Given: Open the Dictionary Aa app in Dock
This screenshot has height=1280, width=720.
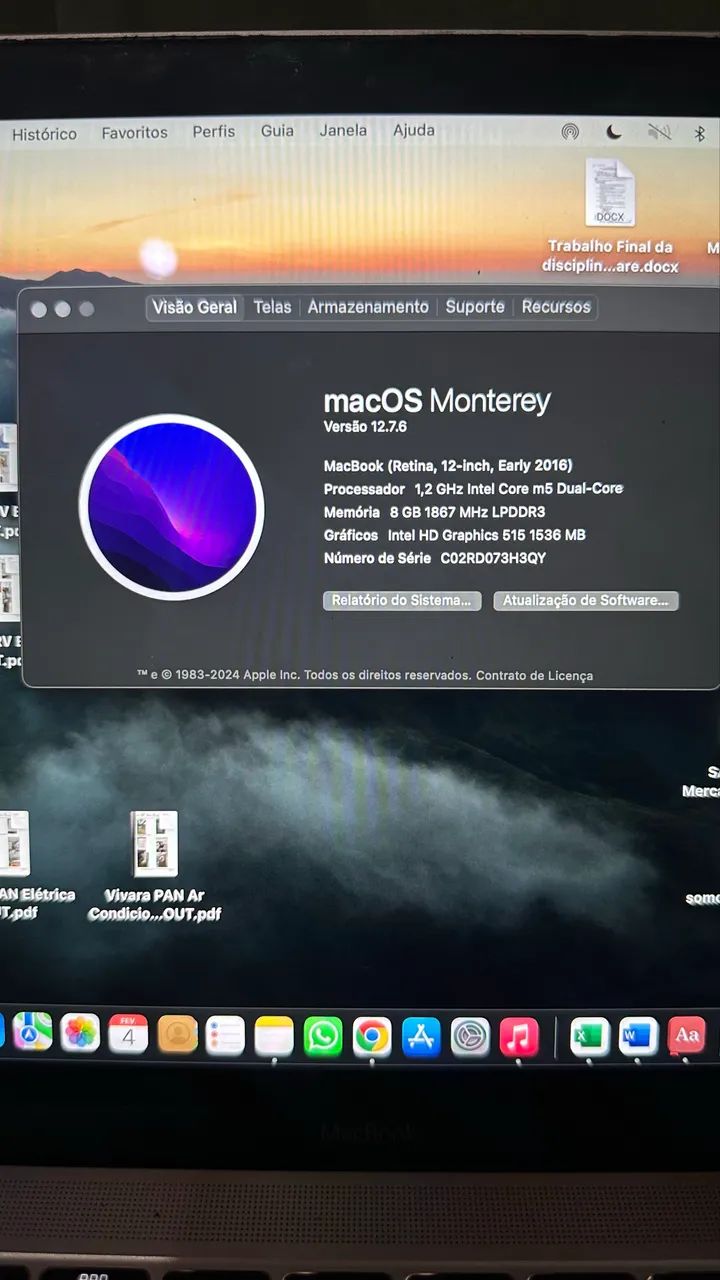Looking at the screenshot, I should coord(686,1036).
